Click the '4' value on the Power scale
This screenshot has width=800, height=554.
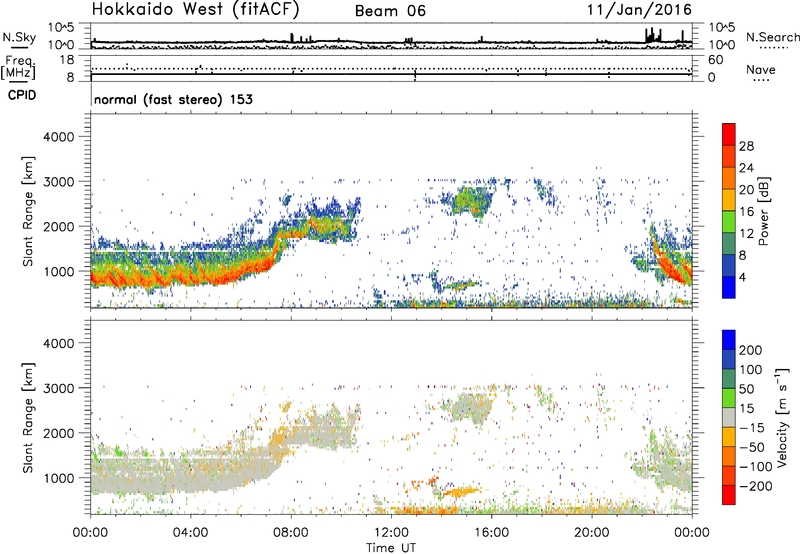click(742, 277)
